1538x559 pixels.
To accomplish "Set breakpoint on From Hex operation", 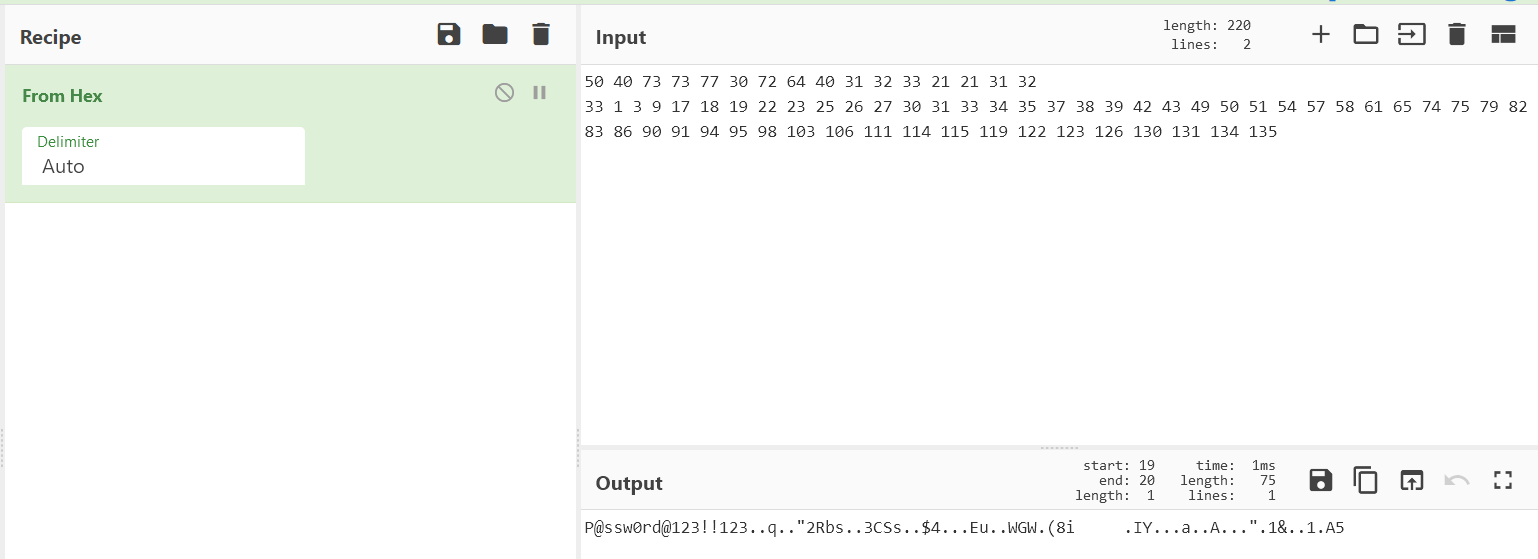I will [x=540, y=93].
